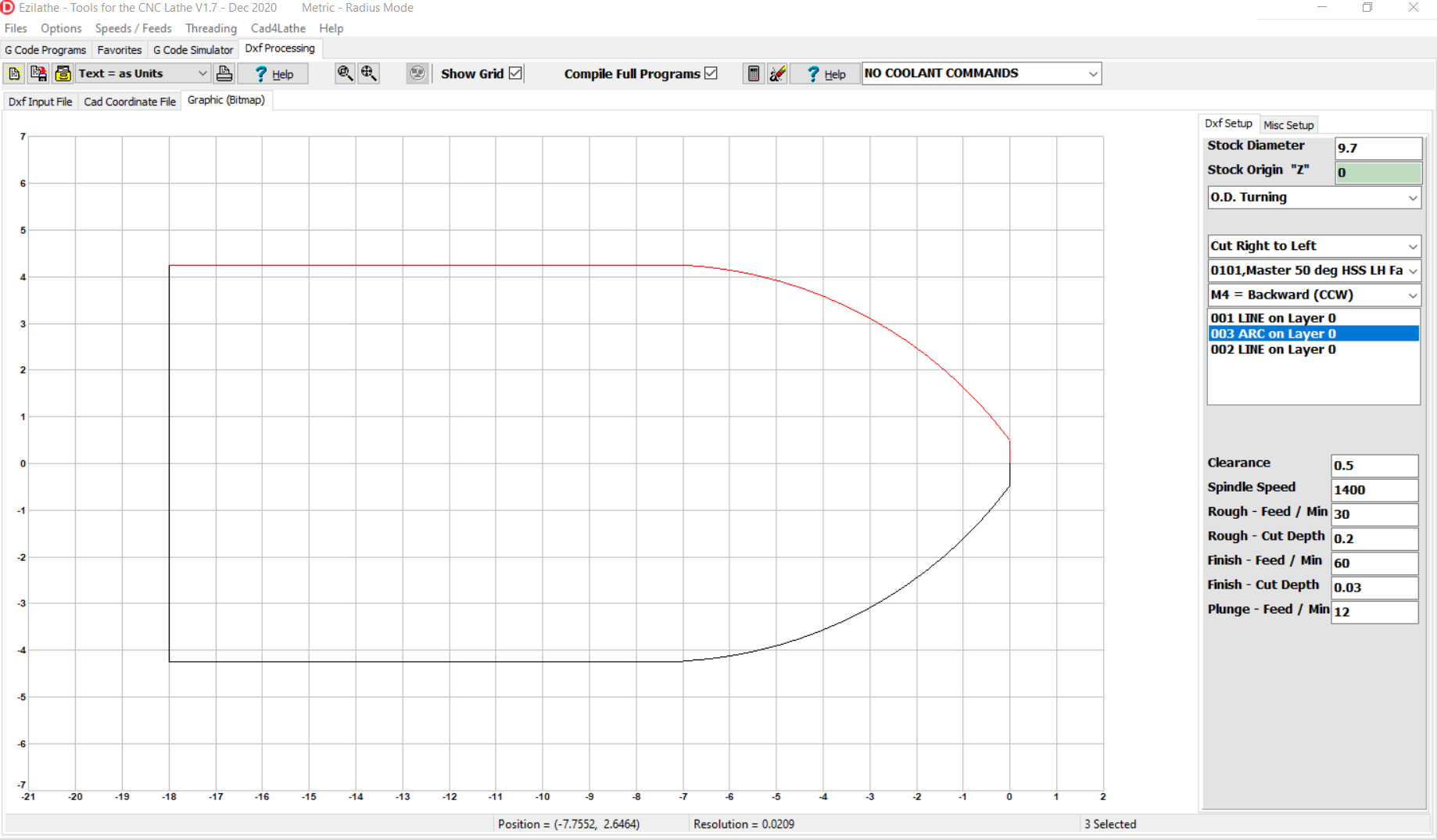The width and height of the screenshot is (1437, 840).
Task: Click the Stock Origin Z field
Action: pos(1378,173)
